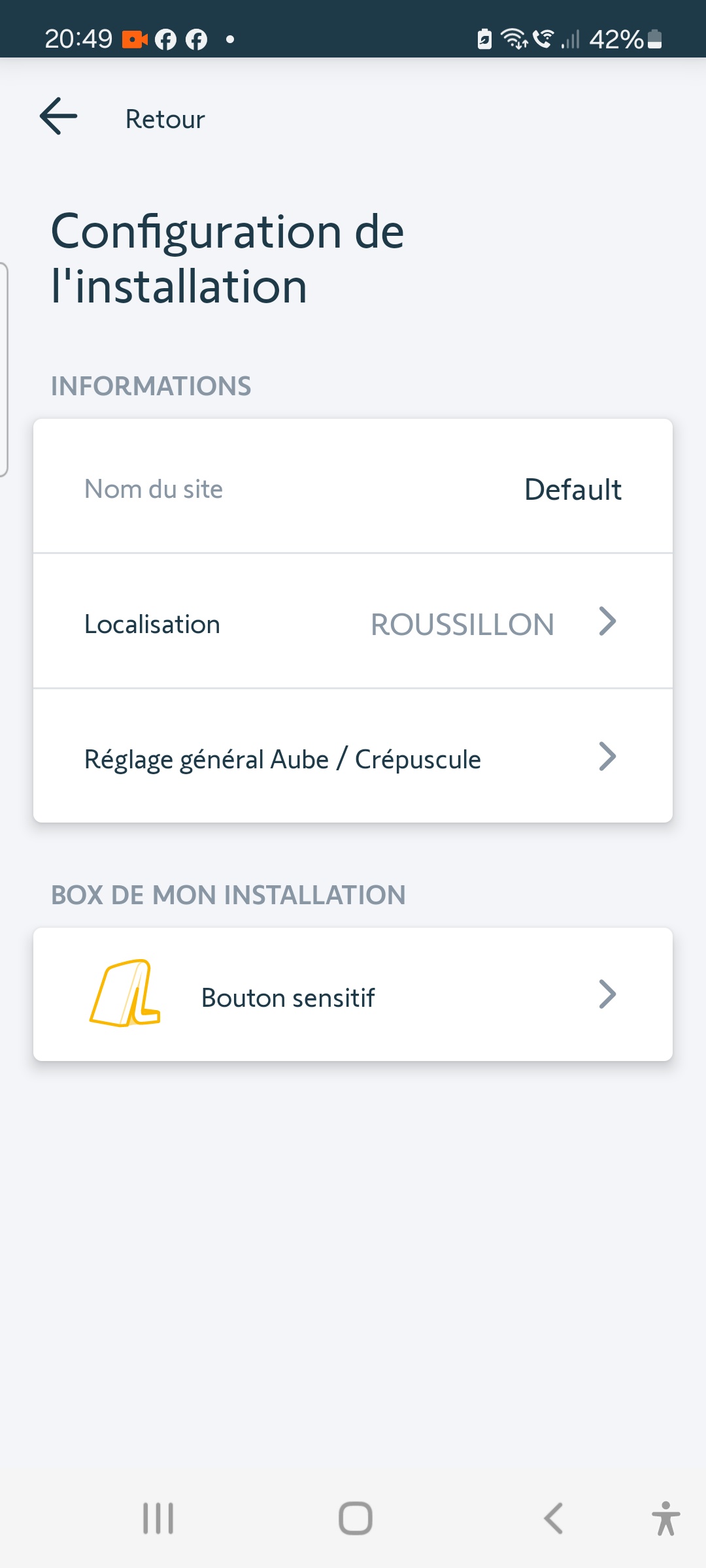Viewport: 706px width, 1568px height.
Task: Open Réglage général Aube / Crépuscule
Action: coord(282,759)
